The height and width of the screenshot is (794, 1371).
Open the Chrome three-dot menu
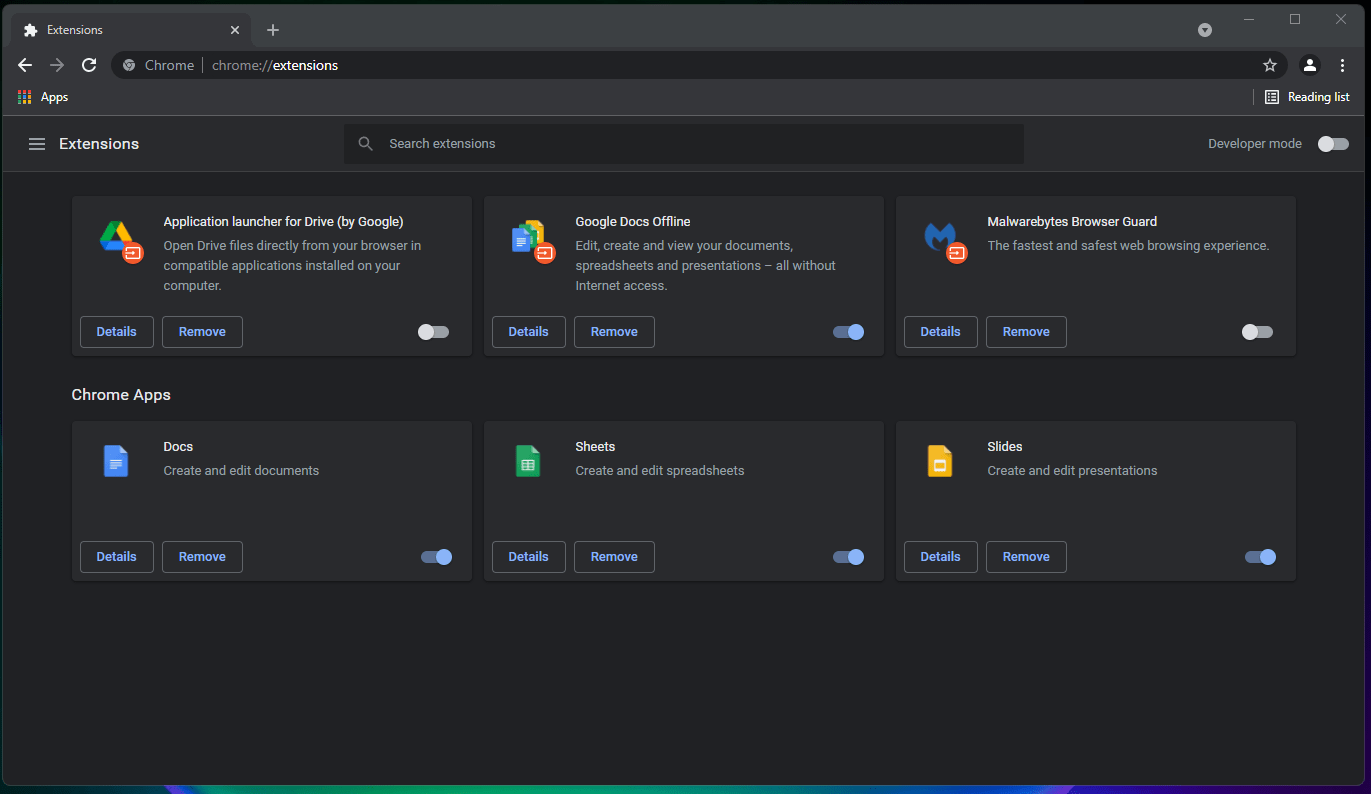pyautogui.click(x=1343, y=64)
